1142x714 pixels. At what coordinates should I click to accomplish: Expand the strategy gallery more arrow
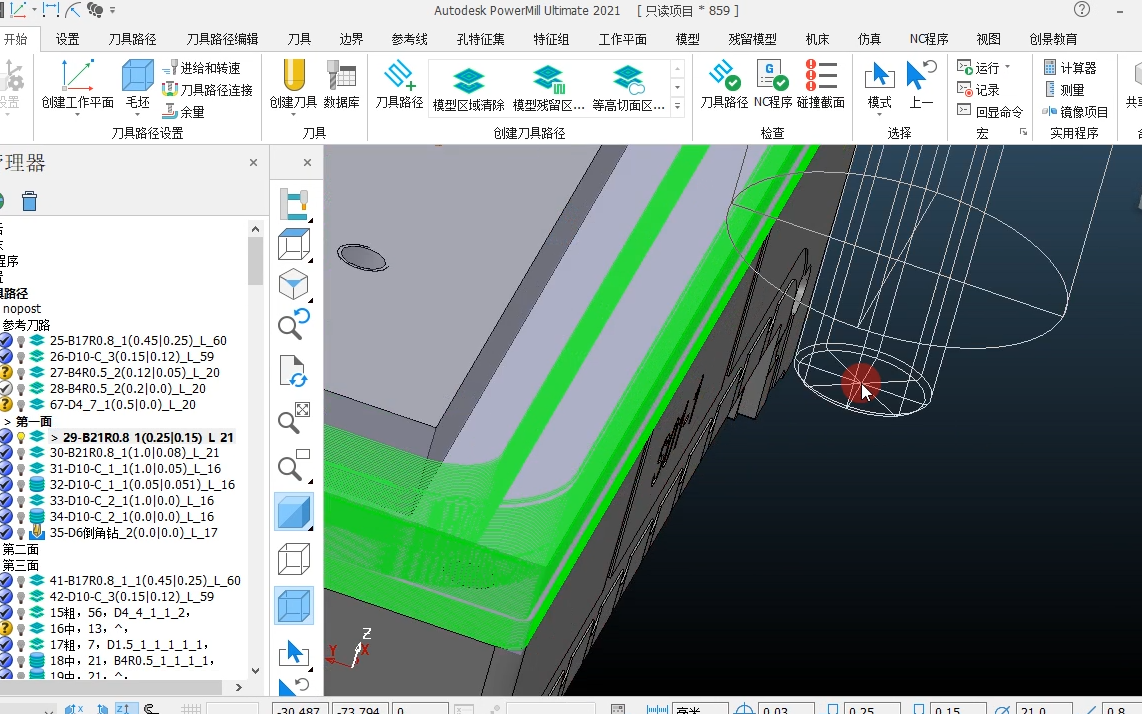tap(677, 106)
